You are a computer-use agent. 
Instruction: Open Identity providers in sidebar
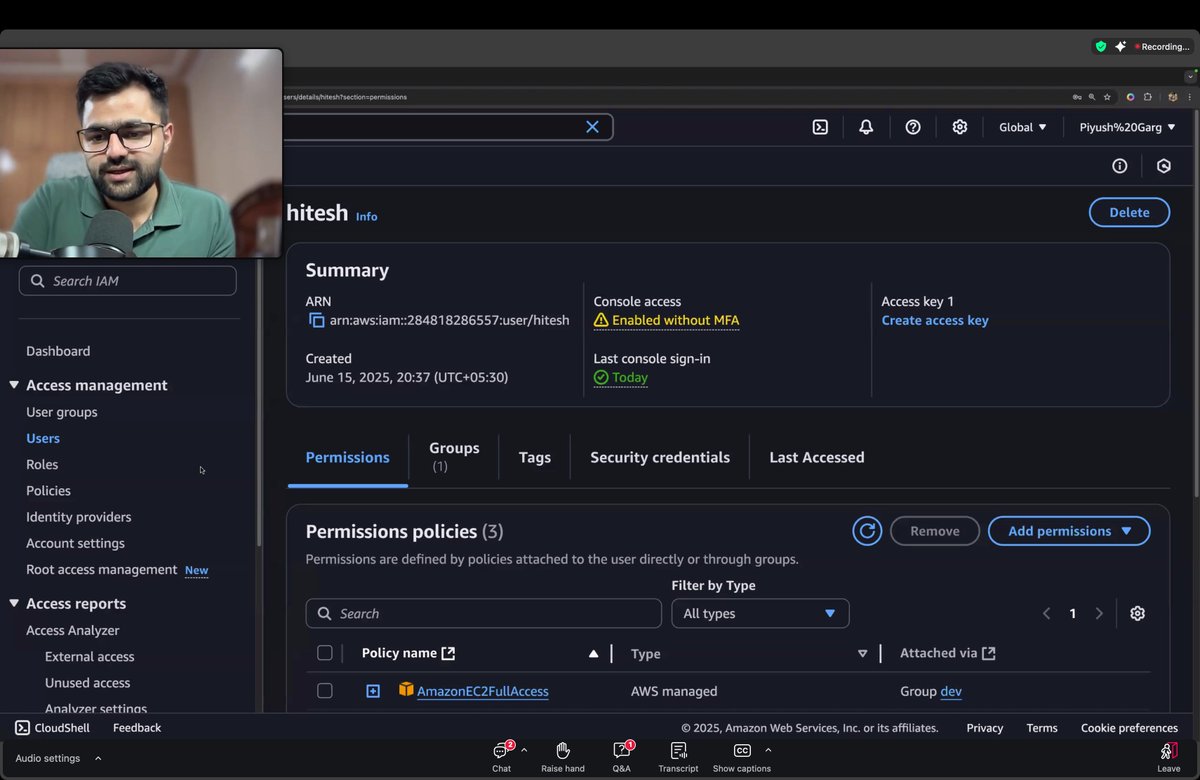coord(79,517)
